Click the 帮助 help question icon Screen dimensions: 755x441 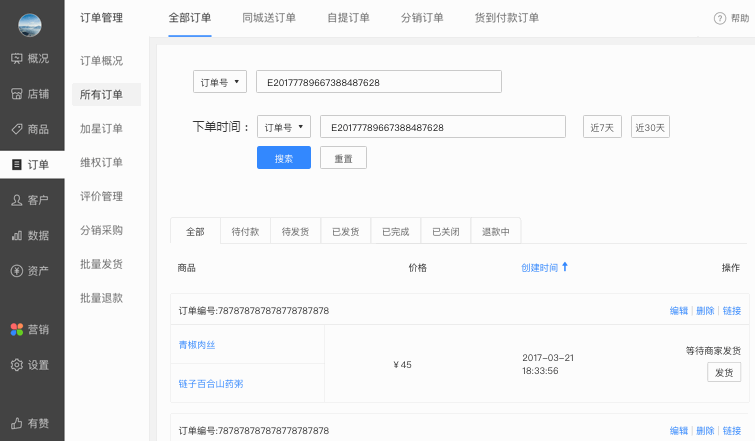coord(720,19)
